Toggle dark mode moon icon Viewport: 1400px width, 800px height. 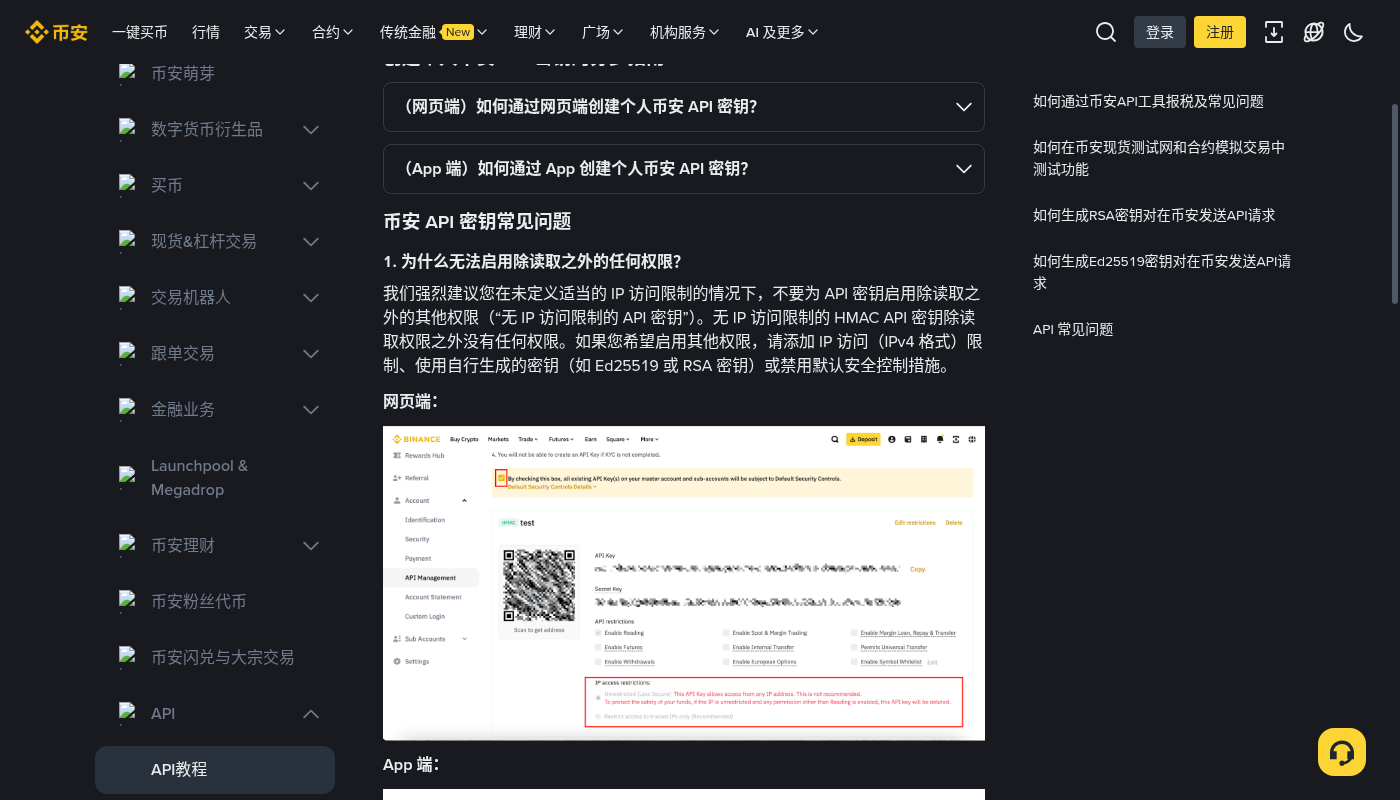1354,32
